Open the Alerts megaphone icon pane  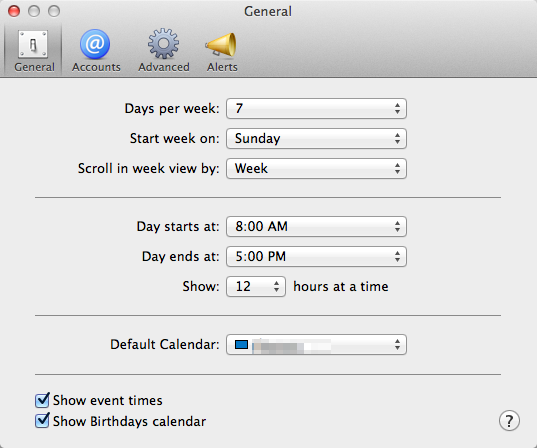point(221,44)
